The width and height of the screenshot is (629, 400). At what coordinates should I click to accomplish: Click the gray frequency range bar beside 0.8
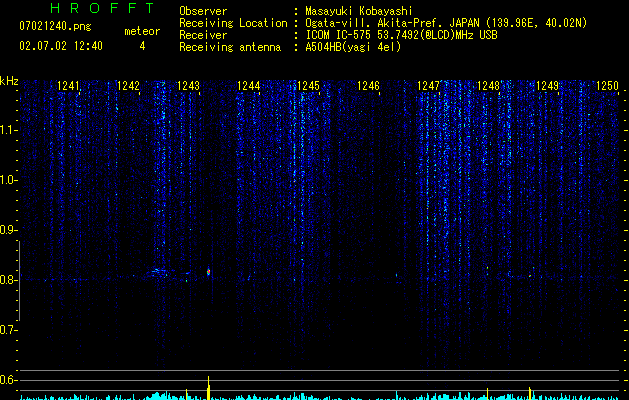tap(19, 280)
